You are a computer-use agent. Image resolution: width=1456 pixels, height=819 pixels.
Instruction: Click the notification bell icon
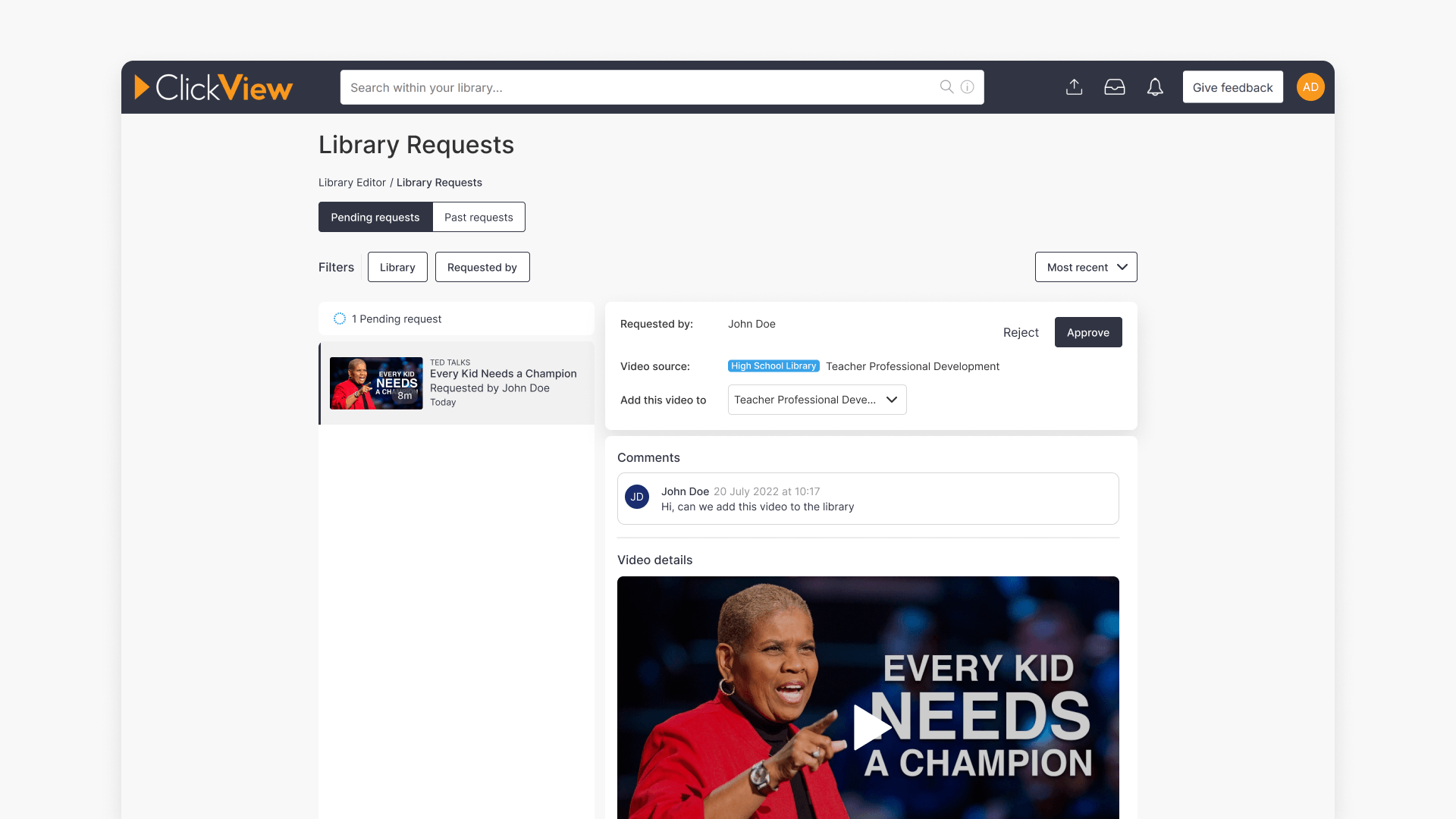pyautogui.click(x=1155, y=86)
